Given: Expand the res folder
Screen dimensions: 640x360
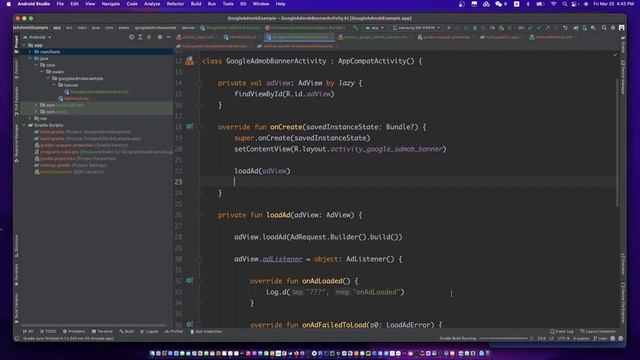Looking at the screenshot, I should tap(30, 118).
